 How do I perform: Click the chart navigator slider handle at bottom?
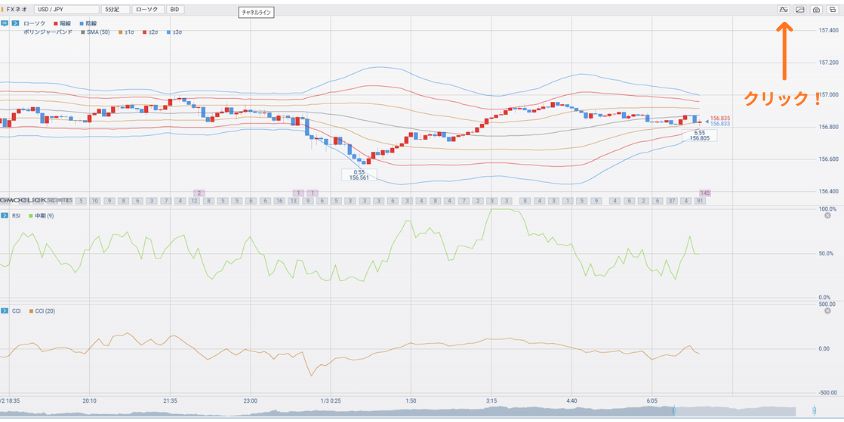coord(674,410)
